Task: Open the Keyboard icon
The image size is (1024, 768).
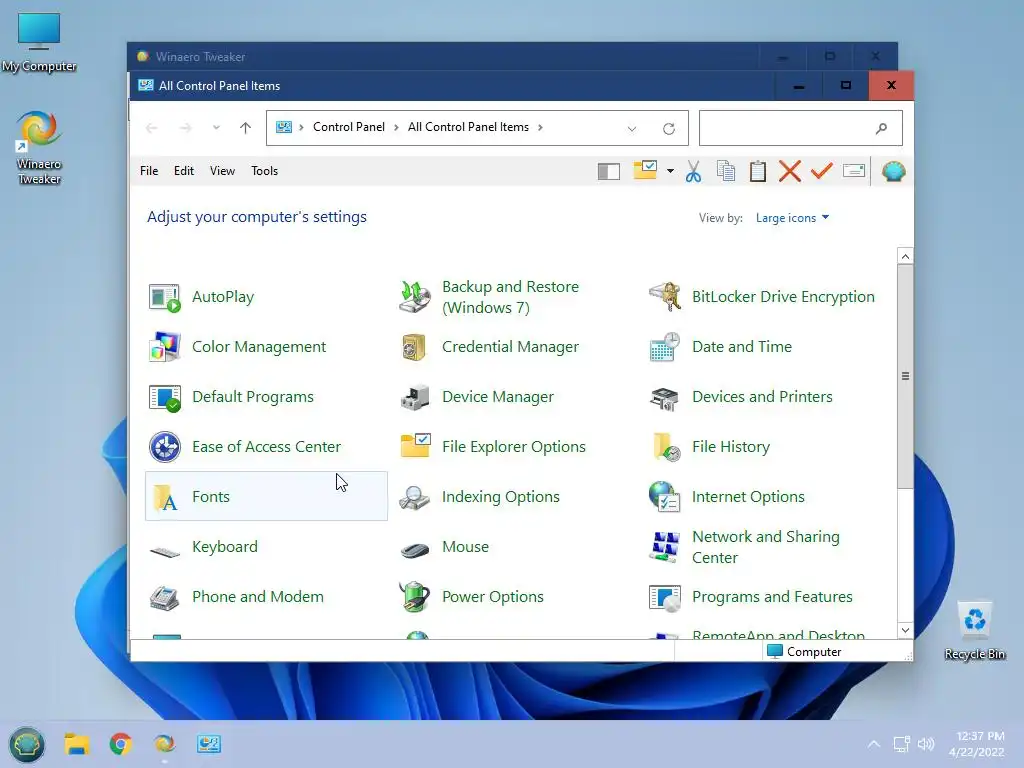Action: [165, 552]
